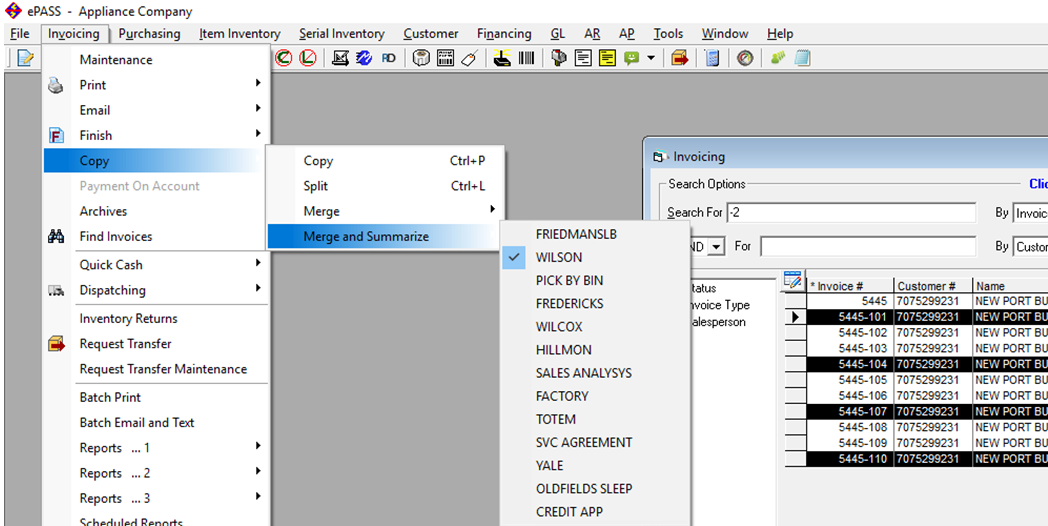Open the Item Inventory menu
Screen dimensions: 1048x526
(x=239, y=33)
